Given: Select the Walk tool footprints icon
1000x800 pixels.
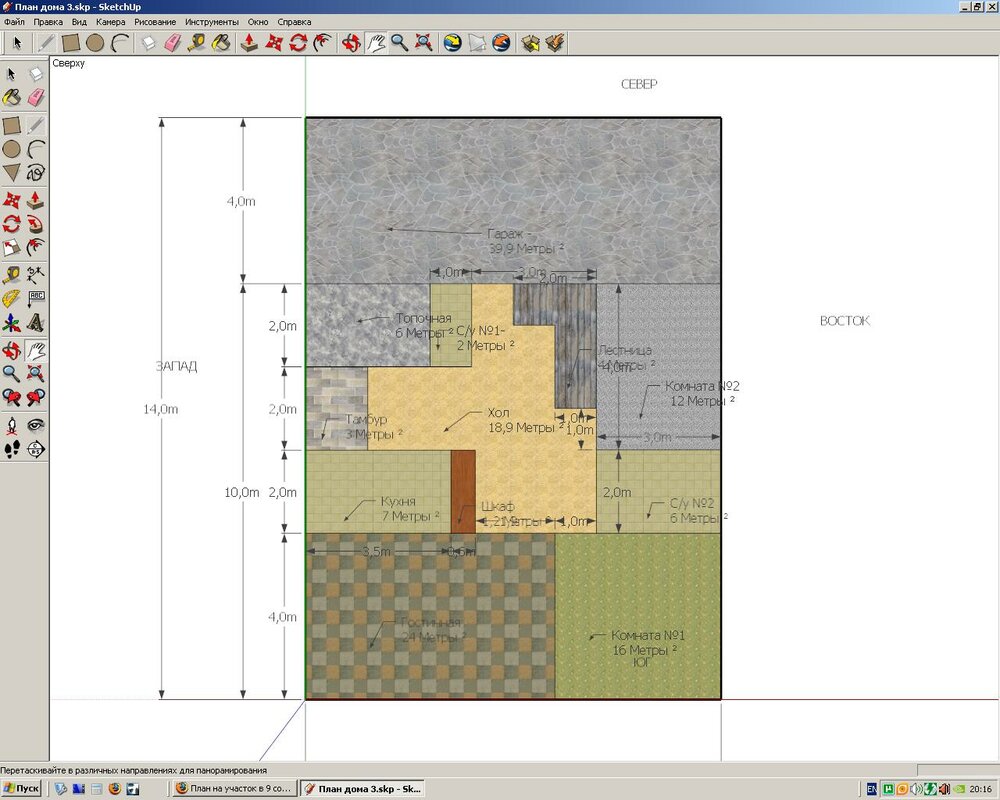Looking at the screenshot, I should coord(11,450).
